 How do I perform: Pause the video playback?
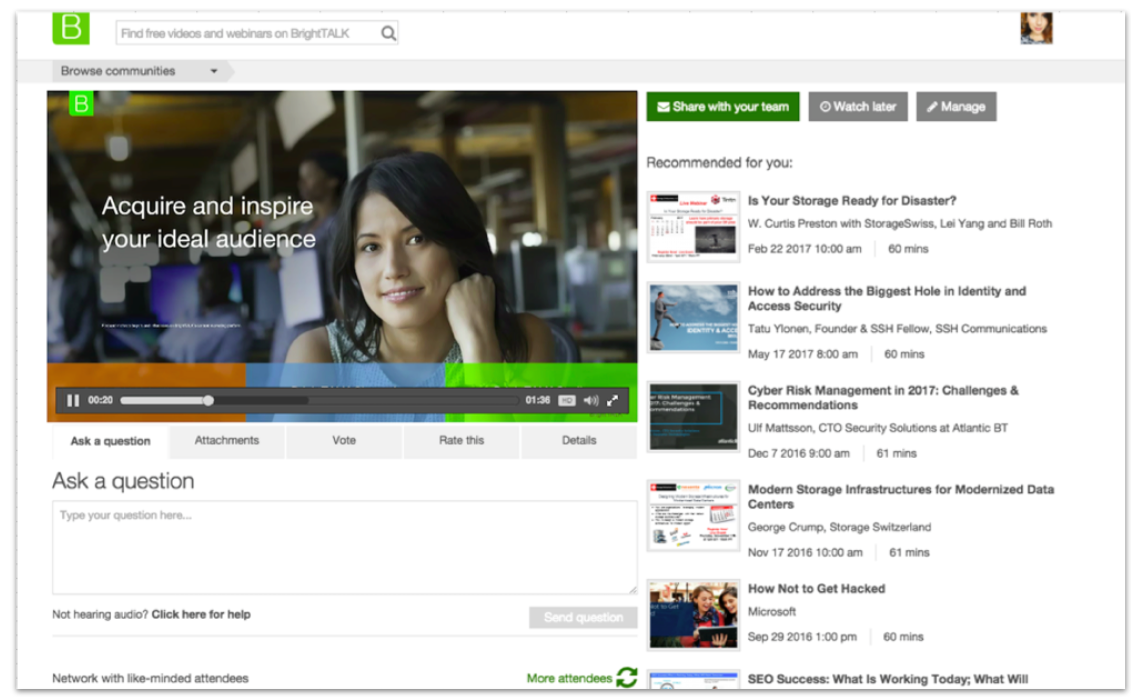[73, 400]
